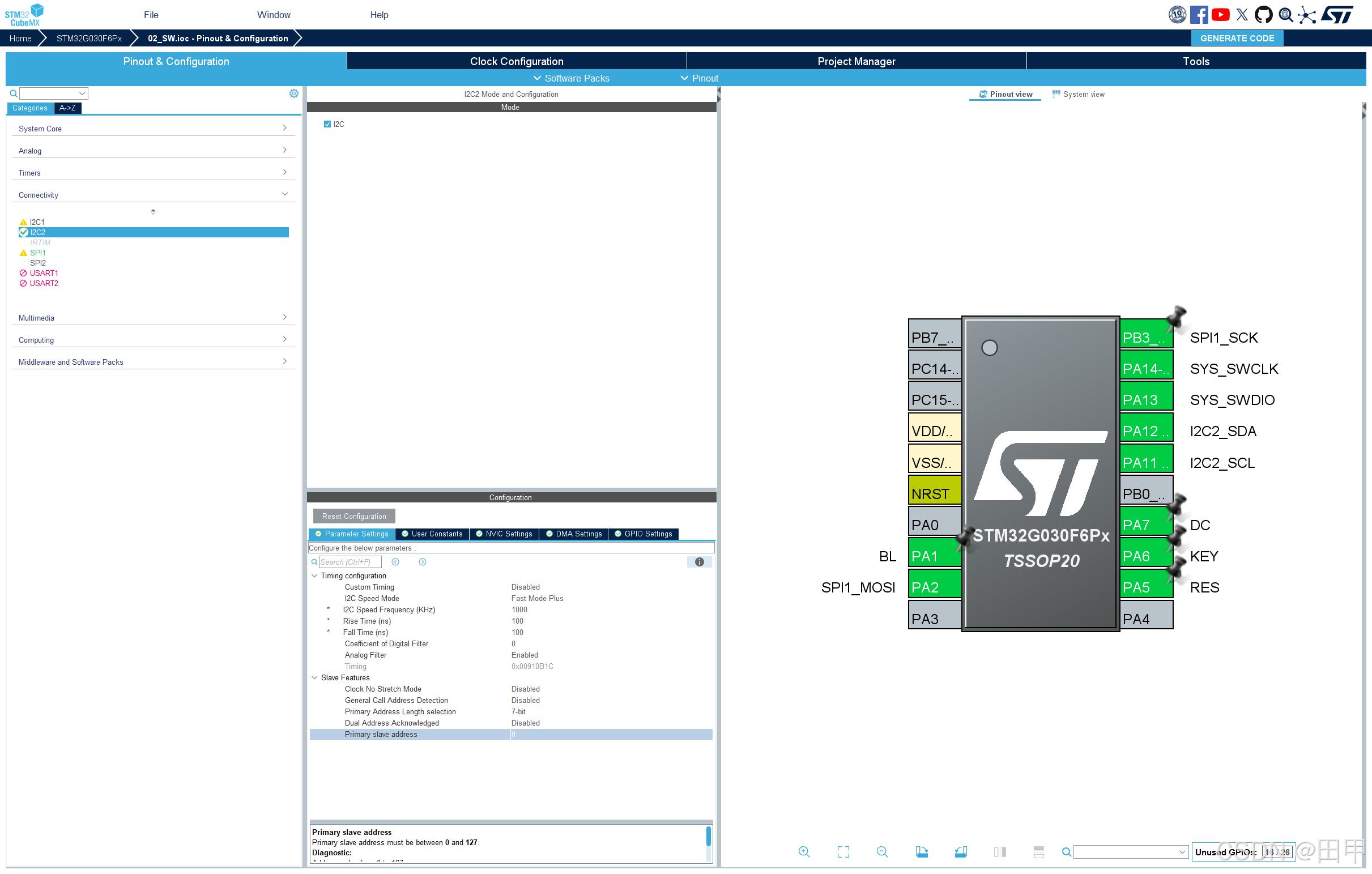Open the Window menu
This screenshot has width=1372, height=874.
coord(274,15)
